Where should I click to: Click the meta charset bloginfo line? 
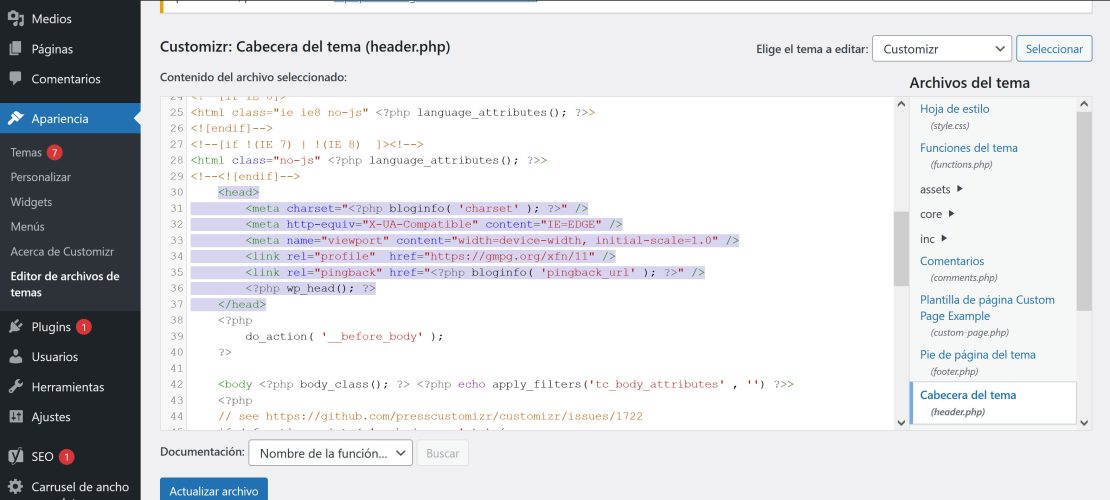[417, 208]
